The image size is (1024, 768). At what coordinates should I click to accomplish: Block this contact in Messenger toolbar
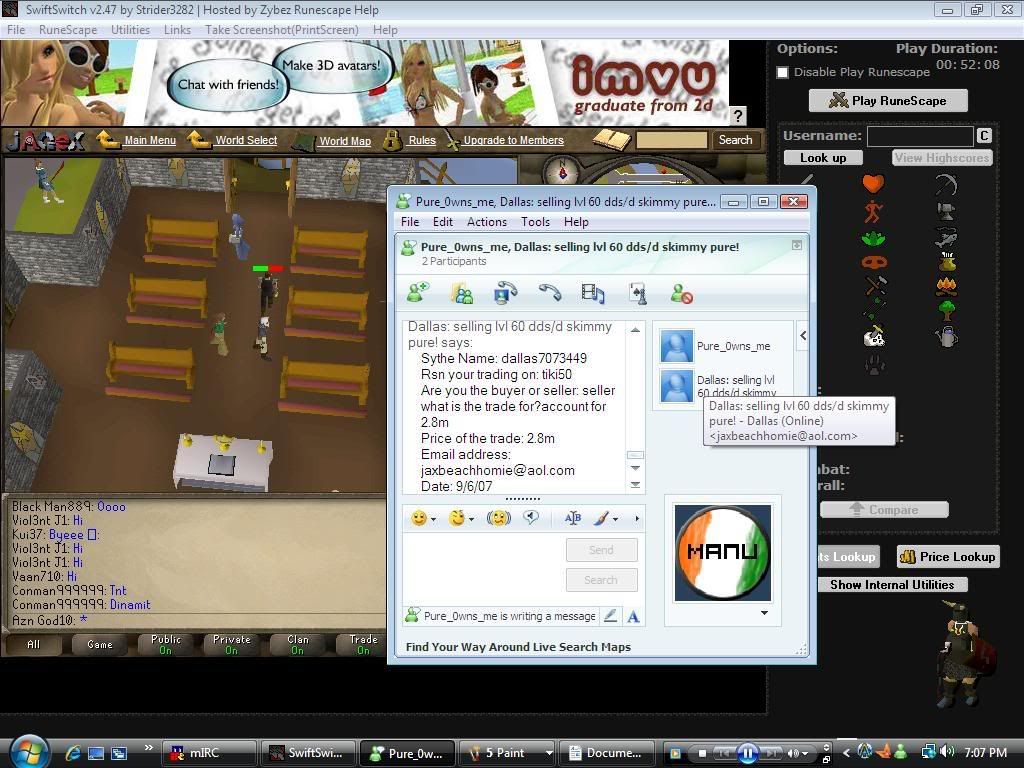coord(681,294)
